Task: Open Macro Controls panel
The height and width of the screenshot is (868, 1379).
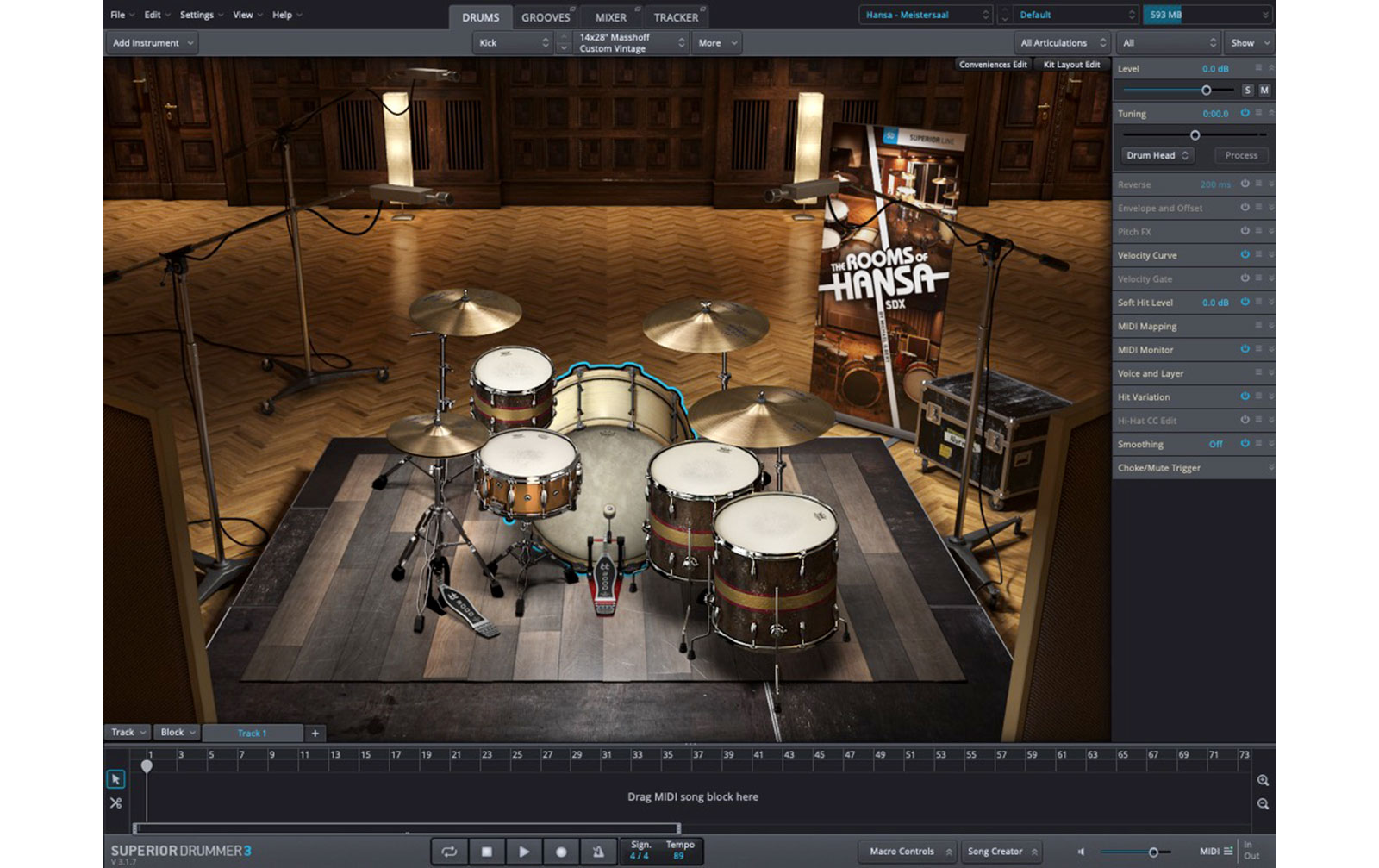Action: tap(909, 852)
